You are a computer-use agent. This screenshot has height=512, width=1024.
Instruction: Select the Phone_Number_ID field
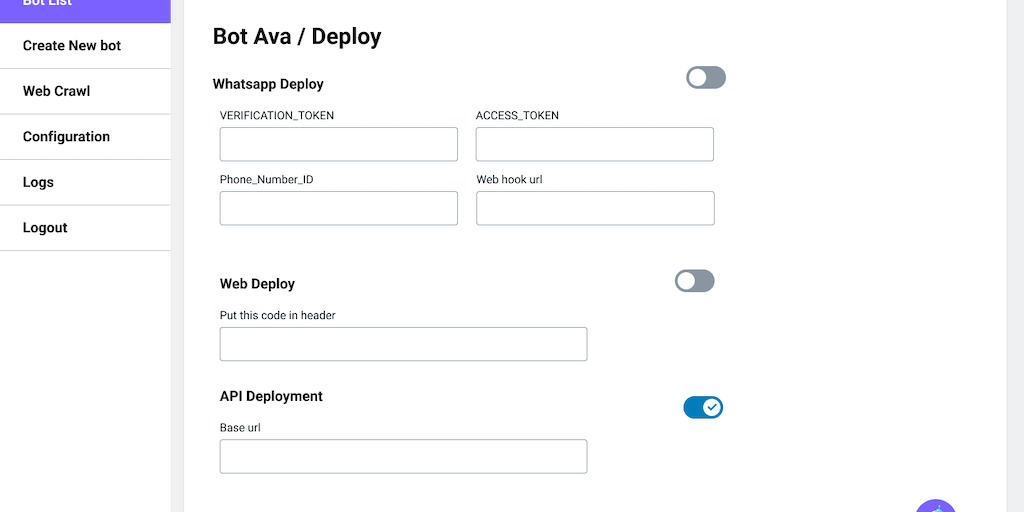tap(338, 208)
